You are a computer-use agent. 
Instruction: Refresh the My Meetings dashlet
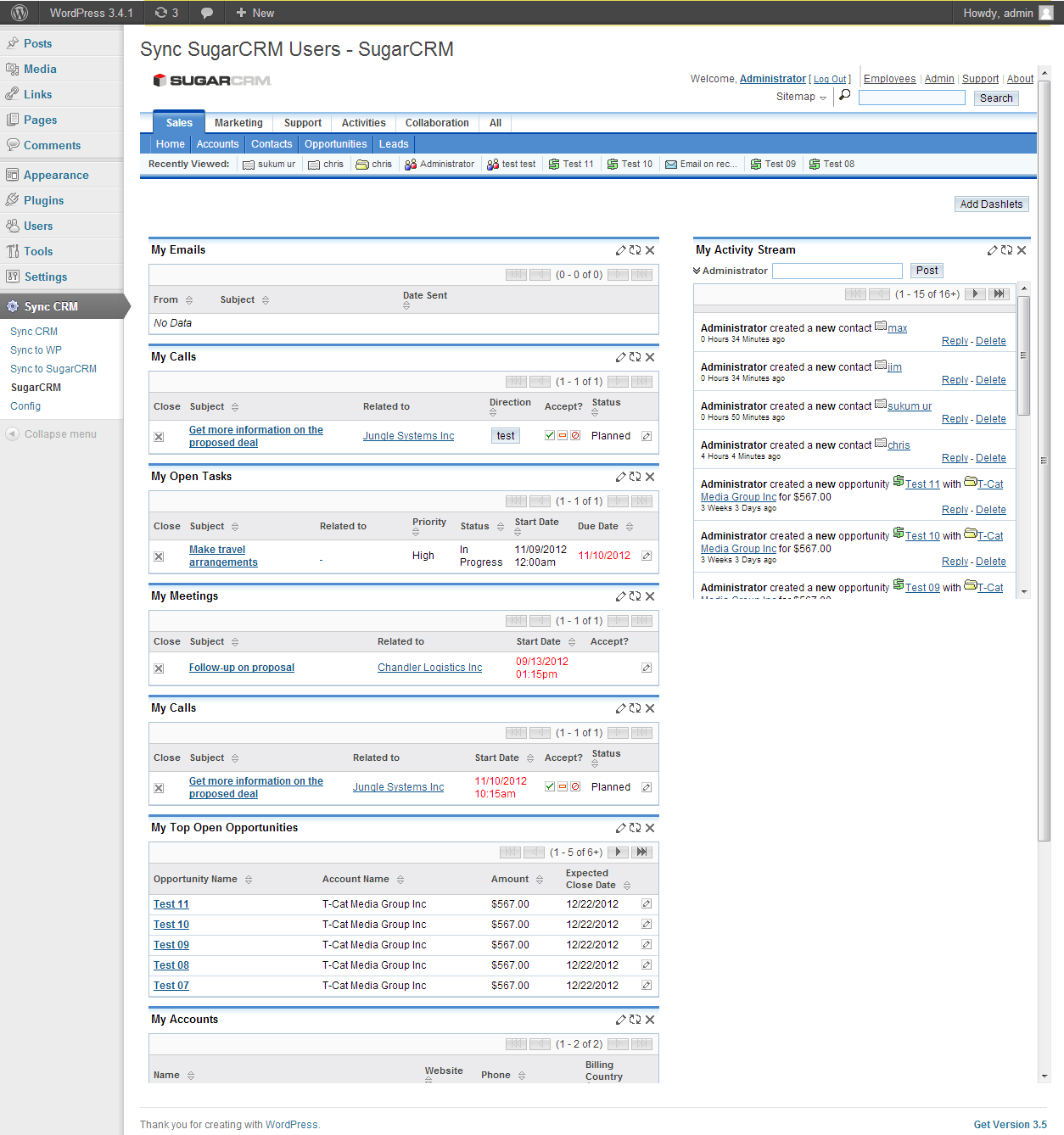click(x=635, y=596)
